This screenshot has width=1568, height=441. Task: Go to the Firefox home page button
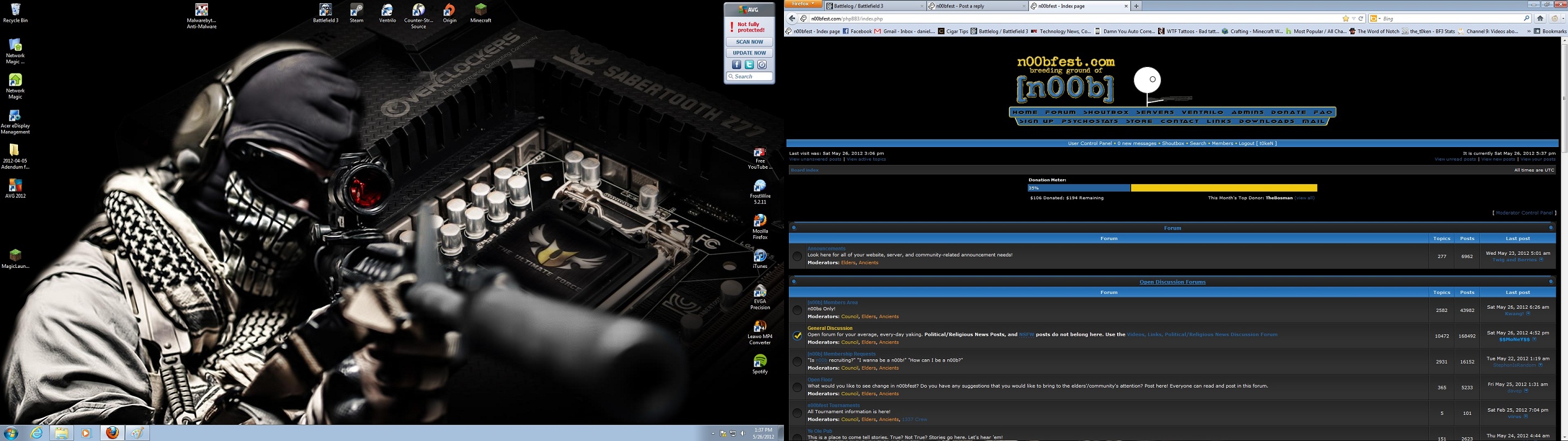[x=1540, y=19]
